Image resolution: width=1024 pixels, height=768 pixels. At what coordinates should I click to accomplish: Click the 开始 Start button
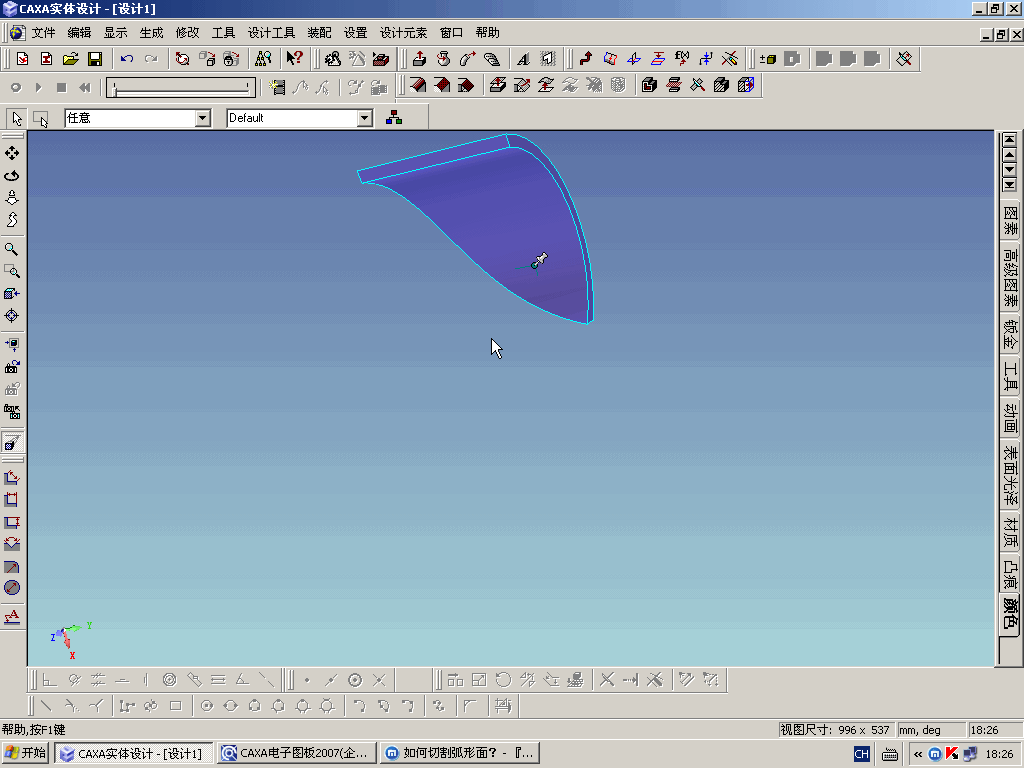tap(25, 753)
